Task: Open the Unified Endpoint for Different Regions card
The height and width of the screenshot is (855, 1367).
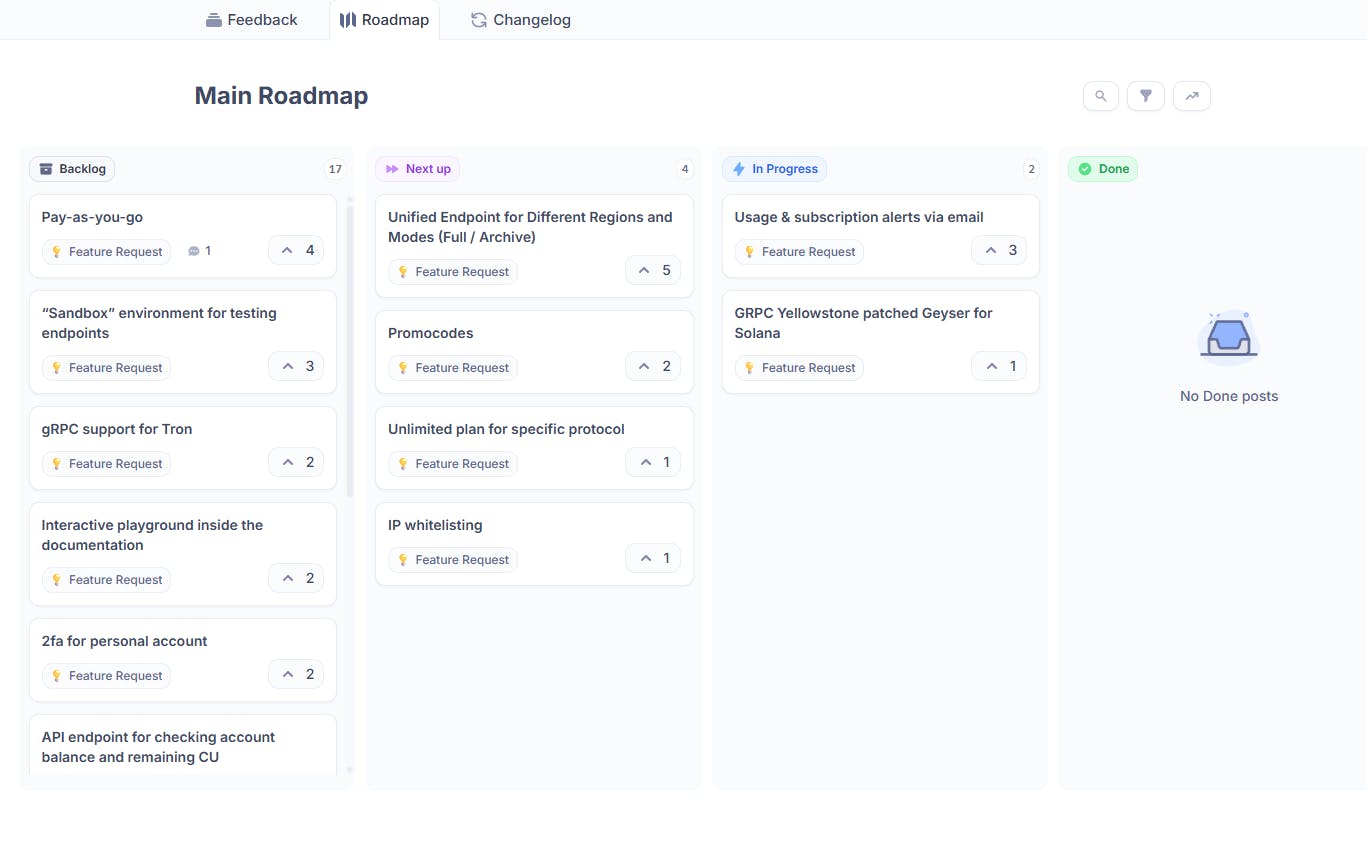Action: 530,227
